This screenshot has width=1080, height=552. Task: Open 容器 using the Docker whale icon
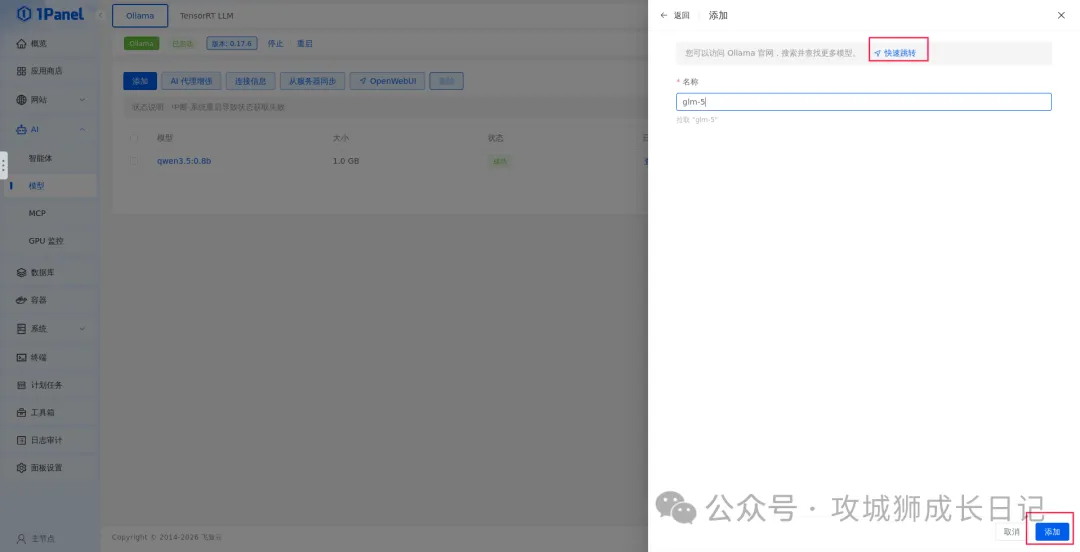click(x=21, y=300)
